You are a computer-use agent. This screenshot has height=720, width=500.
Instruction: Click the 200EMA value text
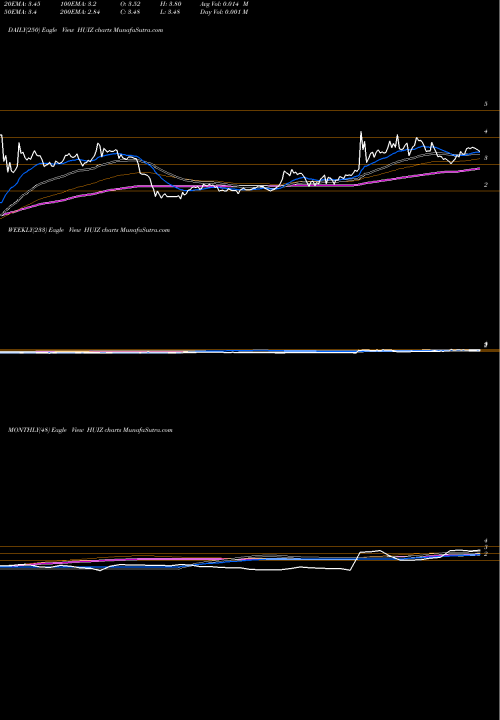click(80, 12)
